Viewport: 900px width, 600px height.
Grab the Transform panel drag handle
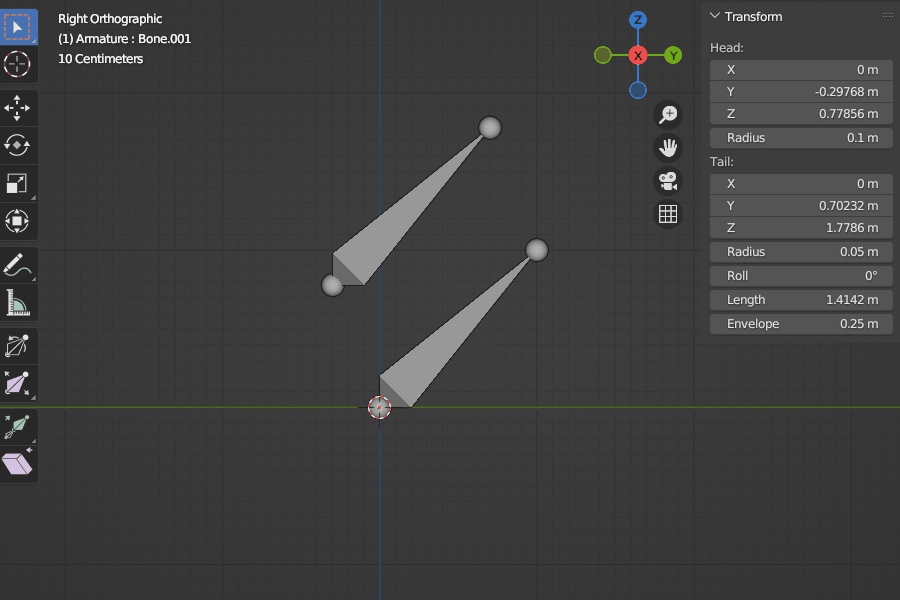(x=887, y=16)
